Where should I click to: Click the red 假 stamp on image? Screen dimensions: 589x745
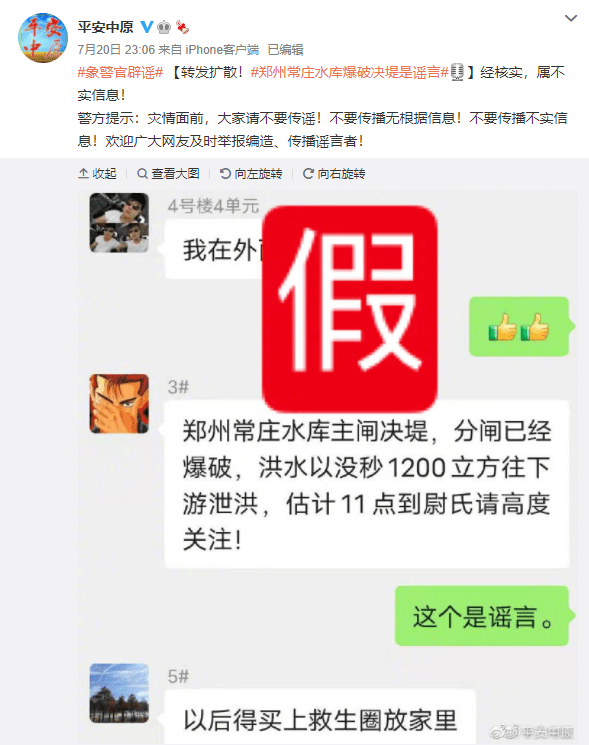[350, 308]
